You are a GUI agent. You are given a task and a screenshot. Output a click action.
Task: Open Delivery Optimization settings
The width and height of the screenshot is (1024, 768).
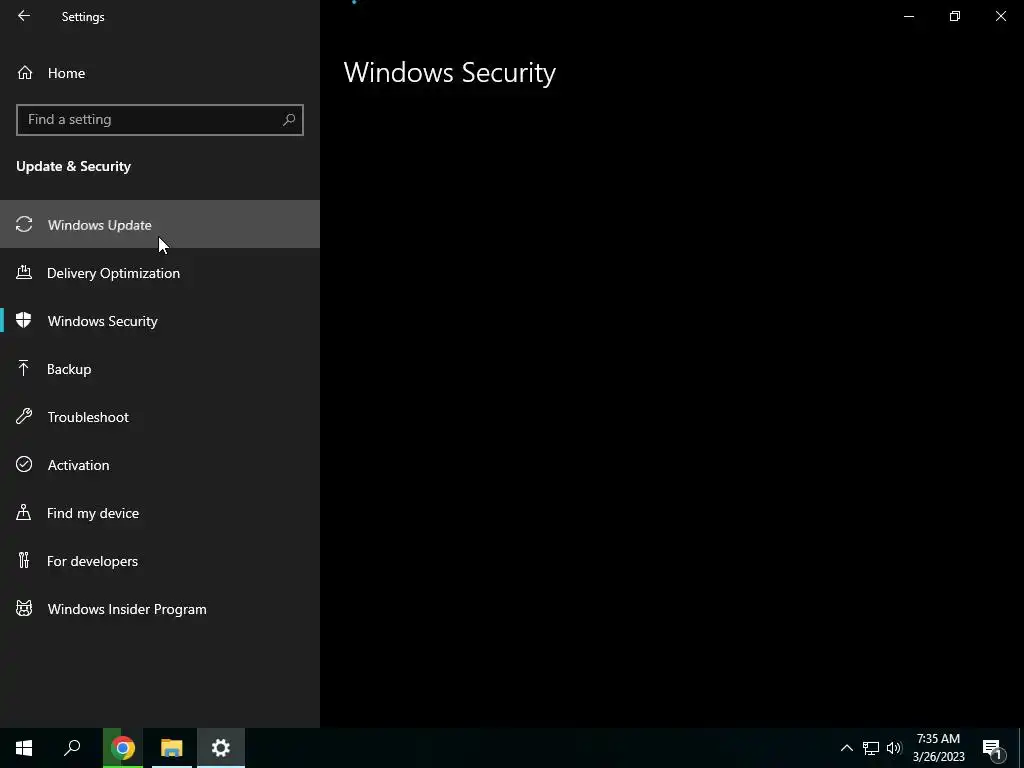click(x=160, y=273)
